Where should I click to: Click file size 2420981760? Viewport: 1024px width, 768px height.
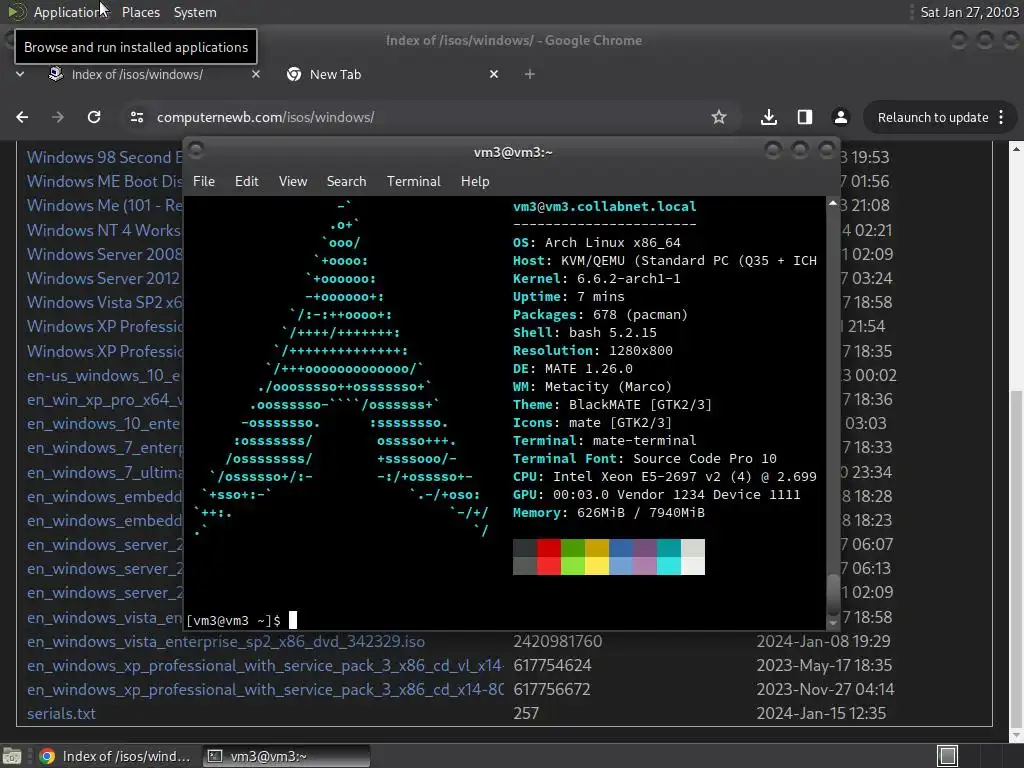[x=558, y=642]
